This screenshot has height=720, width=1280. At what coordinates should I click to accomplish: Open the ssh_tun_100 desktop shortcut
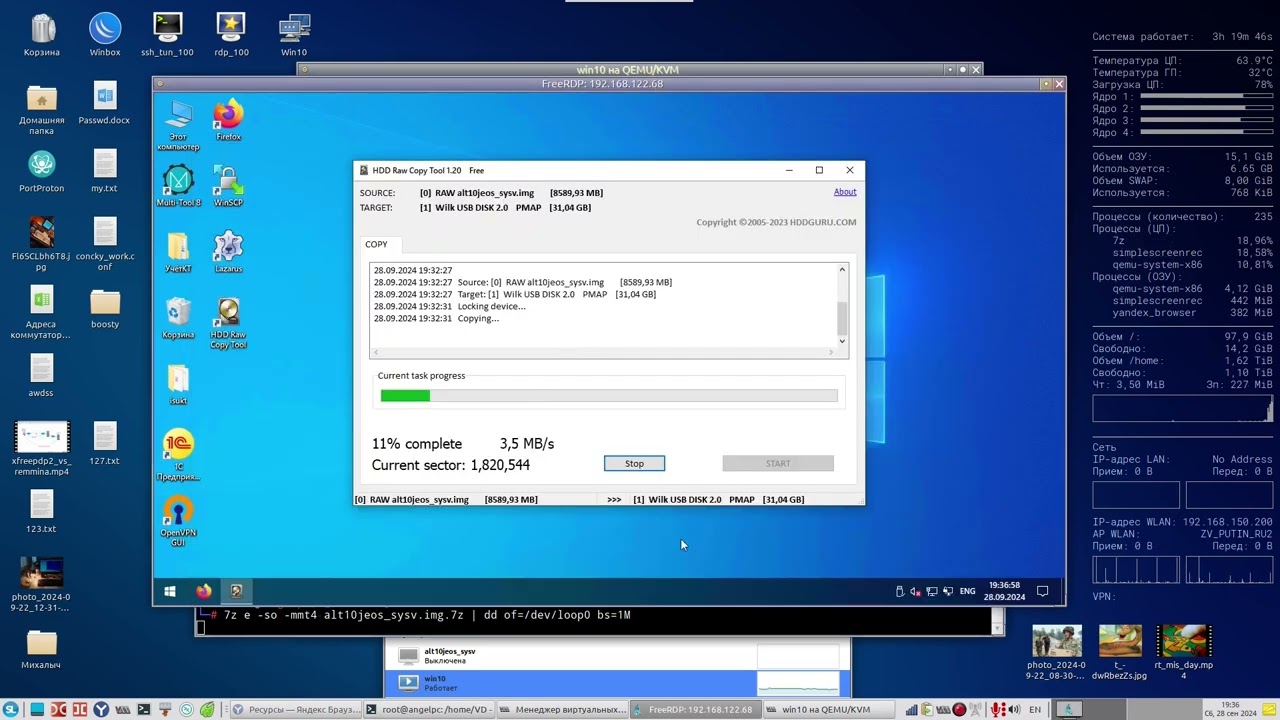(x=167, y=35)
